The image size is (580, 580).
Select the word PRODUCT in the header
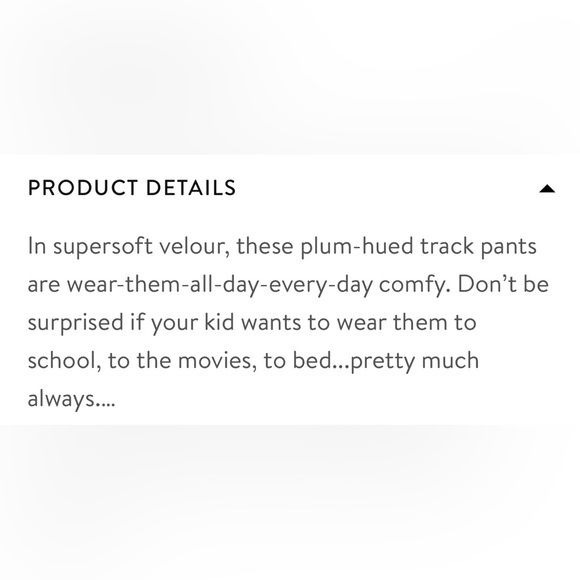coord(83,188)
